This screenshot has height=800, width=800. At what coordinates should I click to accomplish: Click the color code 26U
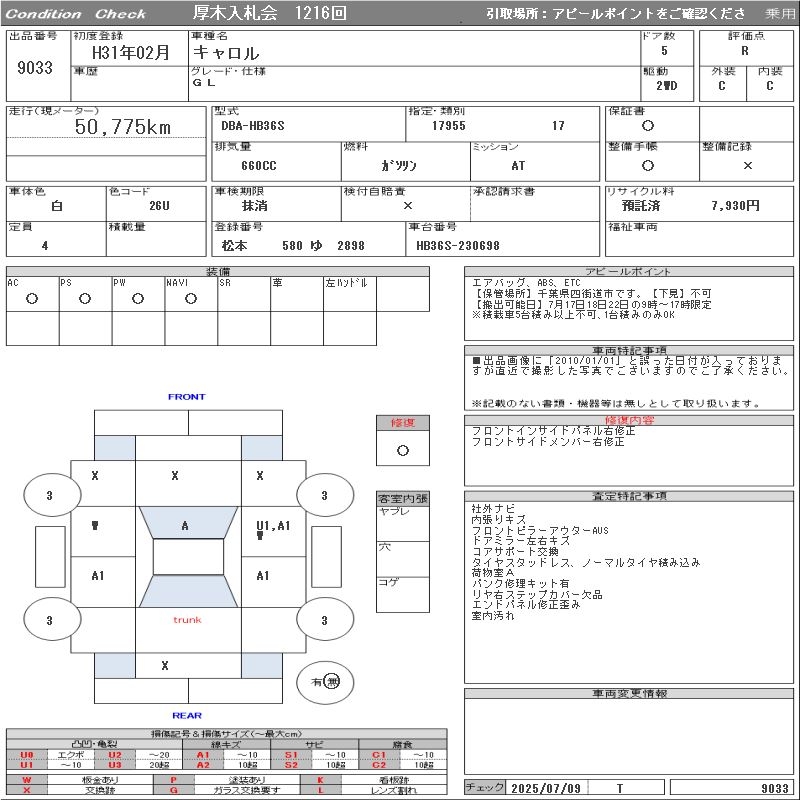[x=159, y=206]
